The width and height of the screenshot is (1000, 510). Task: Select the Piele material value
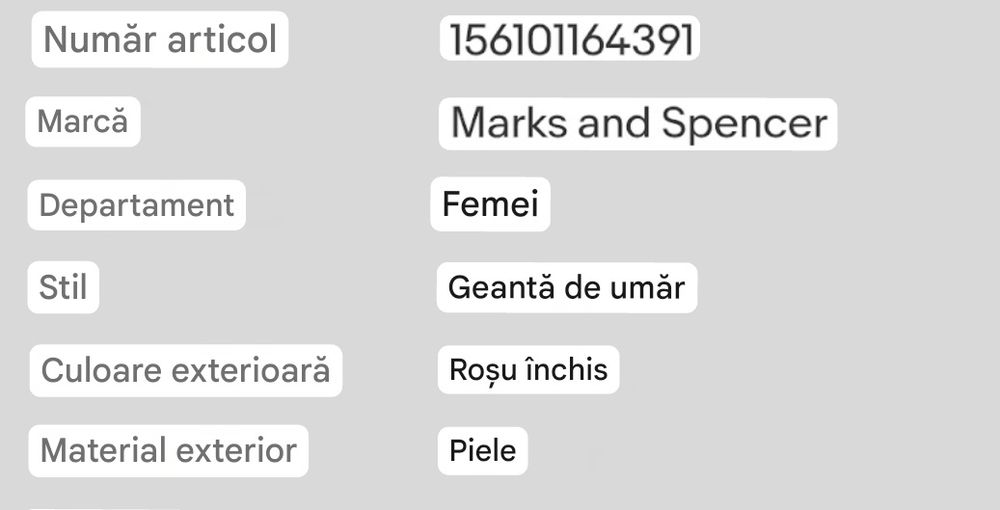click(x=482, y=451)
